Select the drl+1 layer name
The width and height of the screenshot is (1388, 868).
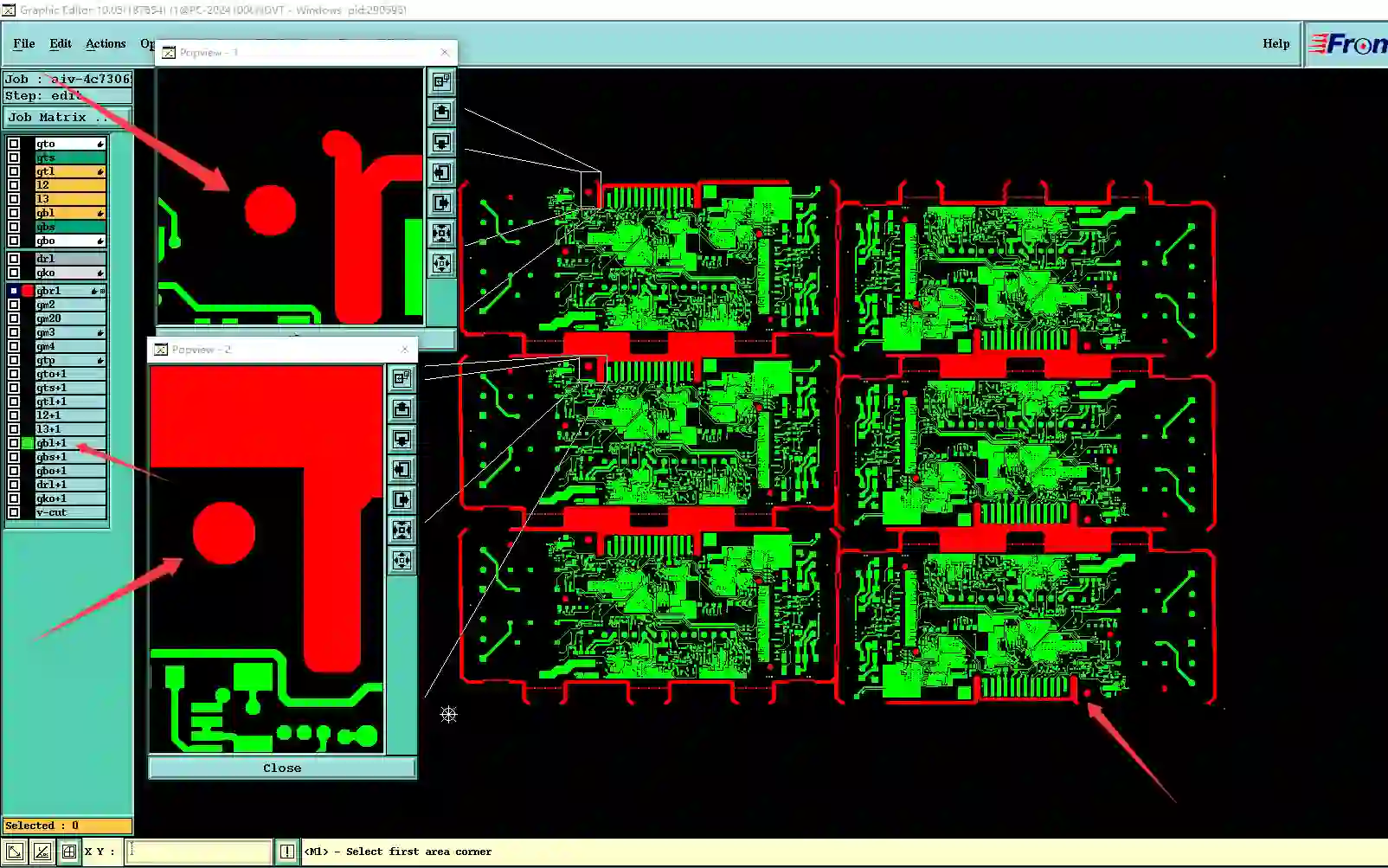click(70, 485)
